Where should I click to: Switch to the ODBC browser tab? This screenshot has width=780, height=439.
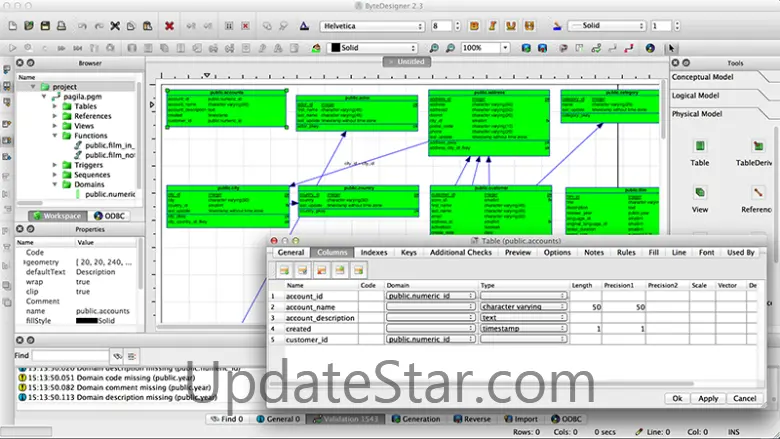pyautogui.click(x=109, y=216)
